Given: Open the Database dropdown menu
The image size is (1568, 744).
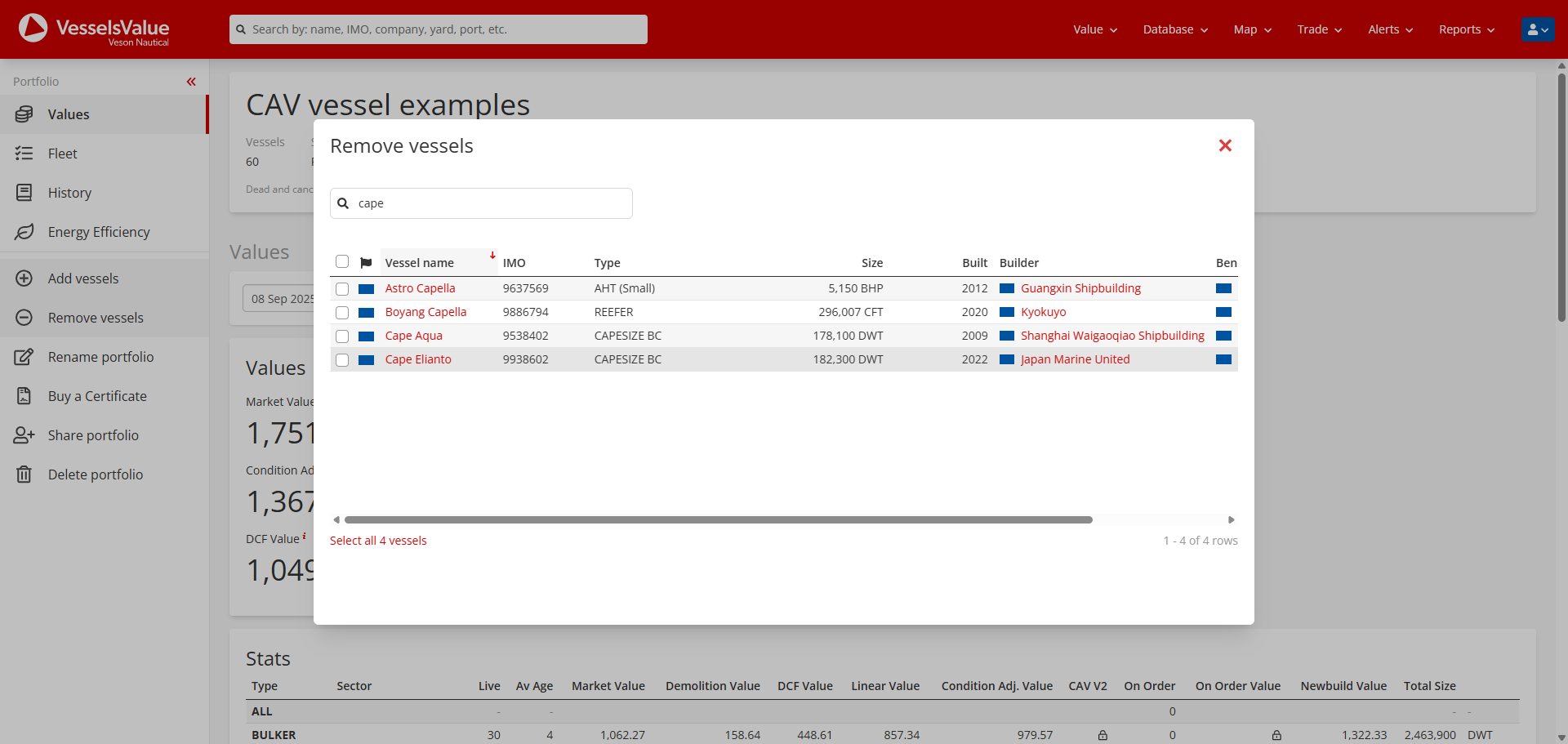Looking at the screenshot, I should coord(1175,29).
